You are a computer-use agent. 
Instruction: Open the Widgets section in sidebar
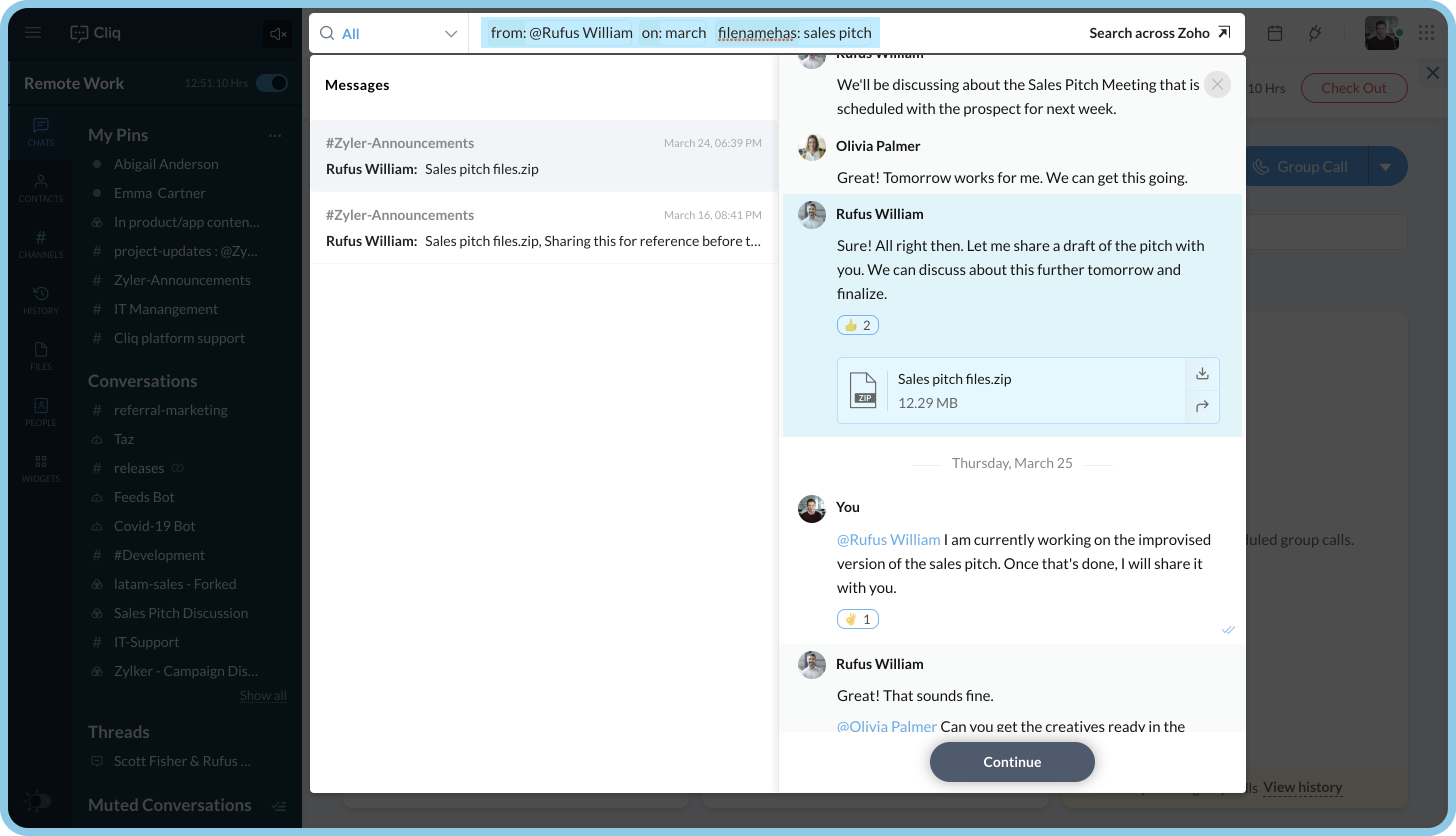click(41, 467)
